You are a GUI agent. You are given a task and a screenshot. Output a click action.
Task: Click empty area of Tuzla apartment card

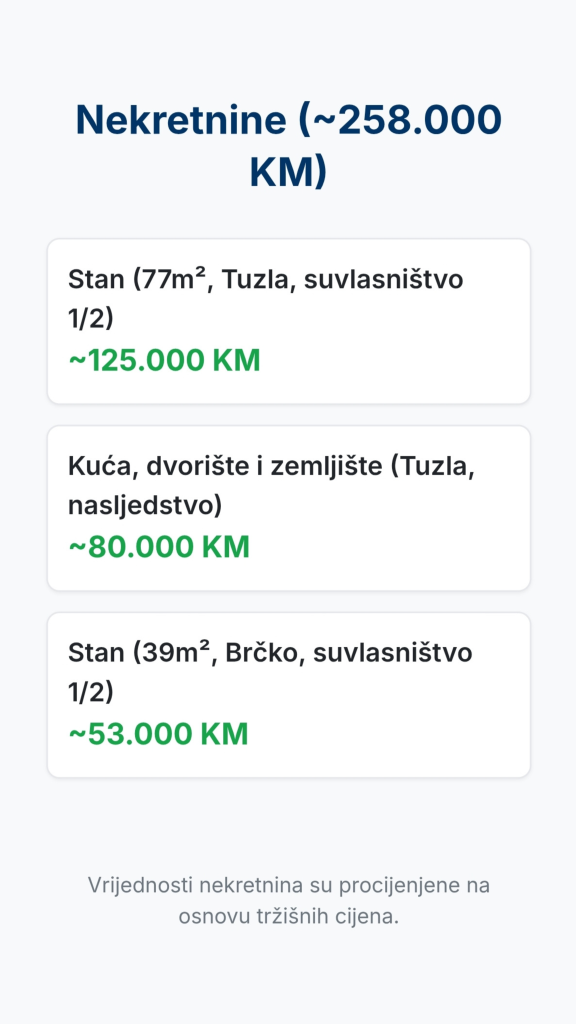tap(392, 360)
